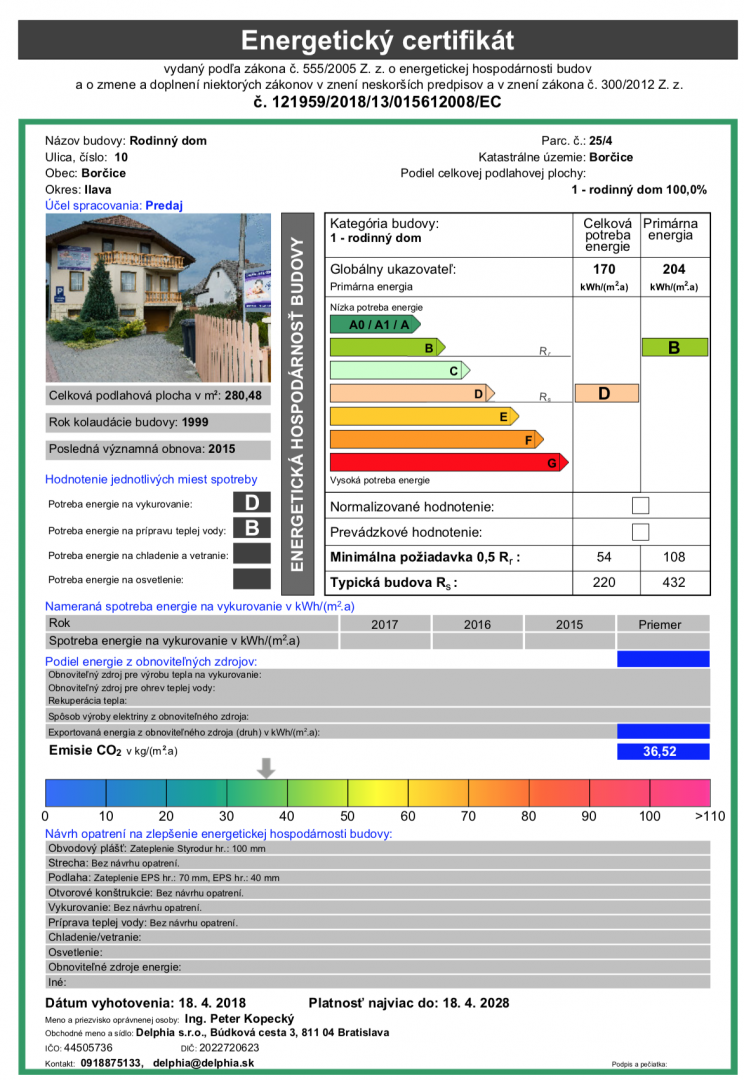The image size is (744, 1080).
Task: Click the green B arrow in the scale
Action: pyautogui.click(x=387, y=347)
